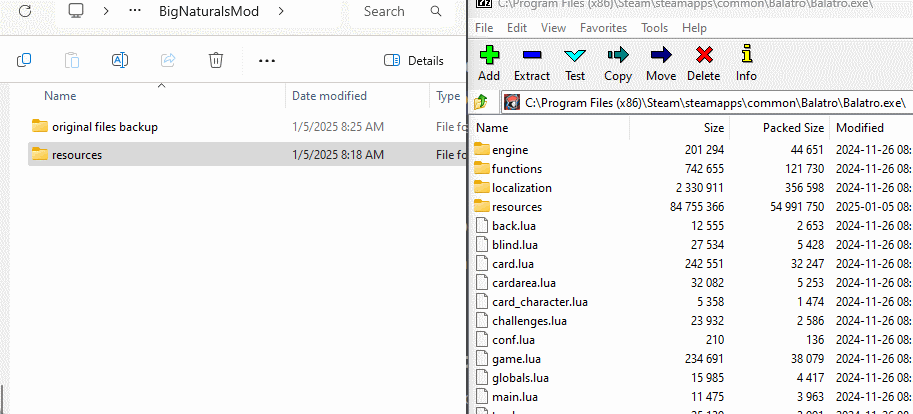
Task: Expand the breadcrumb chevron after BigNaturalsMod
Action: [281, 11]
